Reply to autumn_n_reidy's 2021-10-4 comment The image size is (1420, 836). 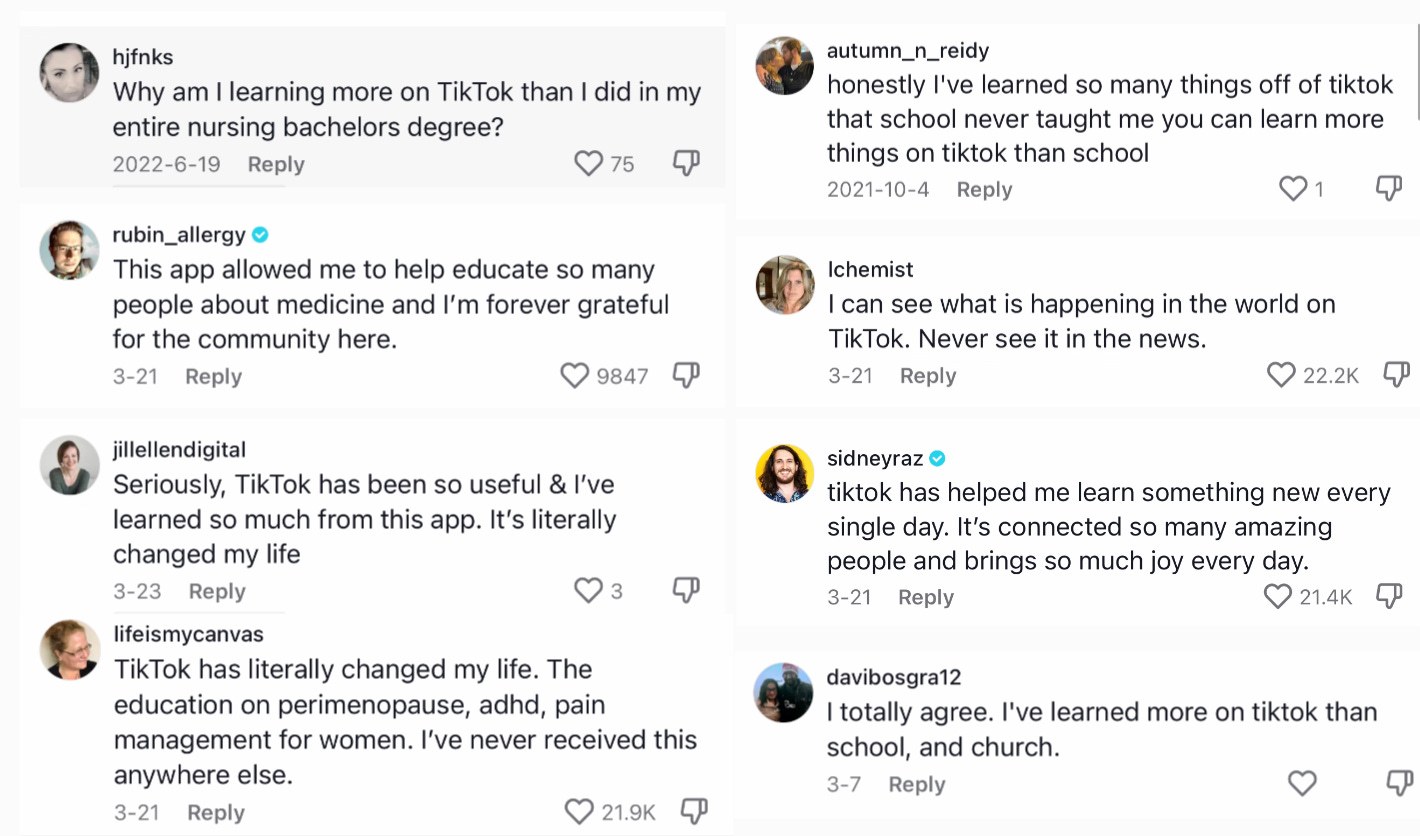(984, 189)
